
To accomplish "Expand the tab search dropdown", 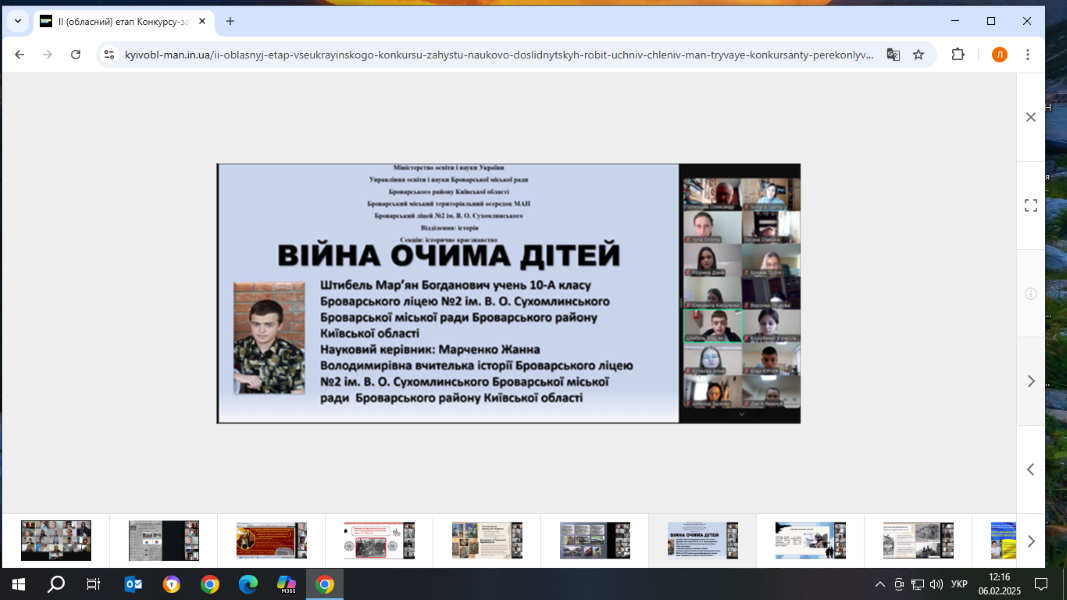I will click(x=17, y=21).
